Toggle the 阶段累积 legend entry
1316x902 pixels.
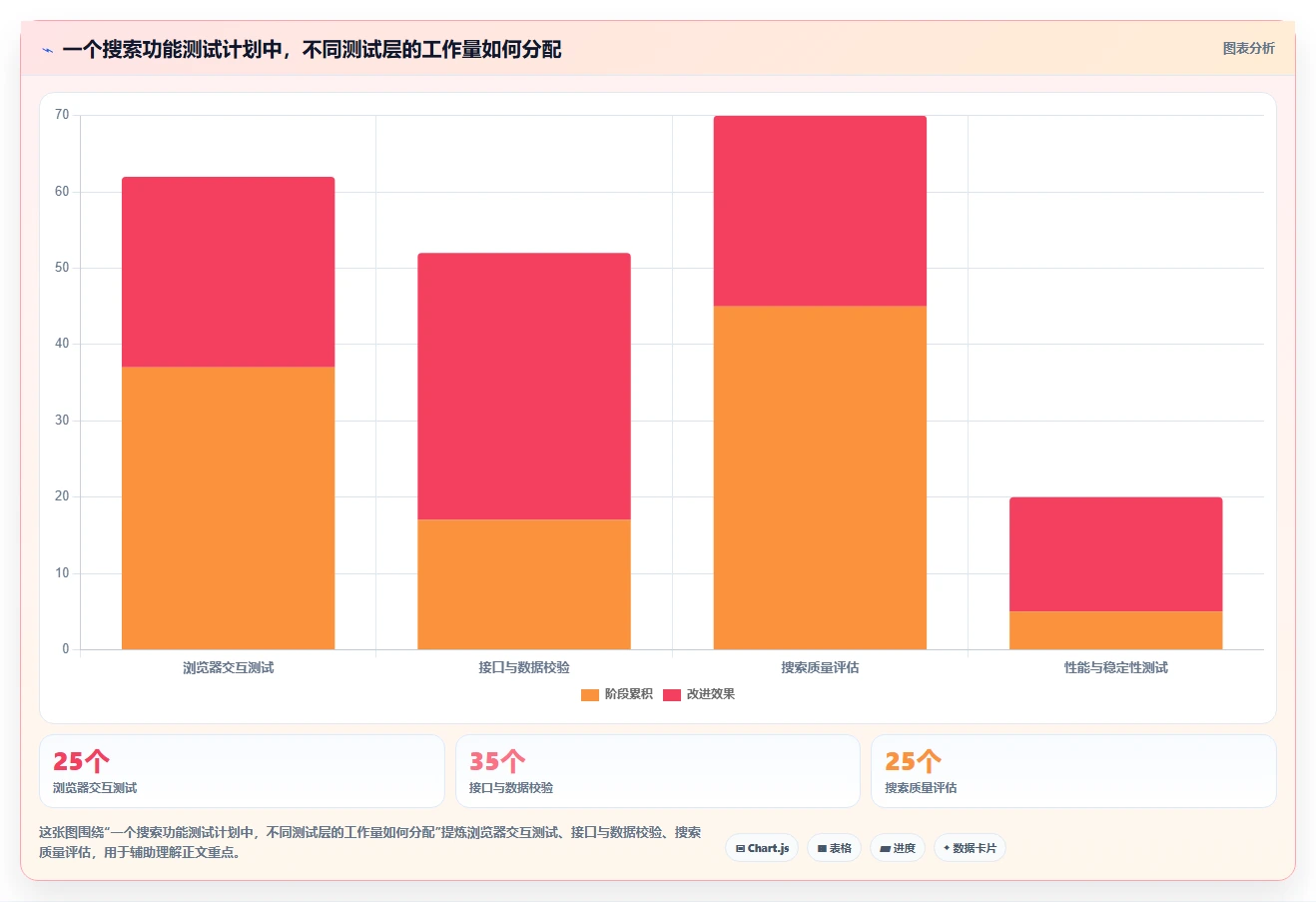tap(617, 694)
